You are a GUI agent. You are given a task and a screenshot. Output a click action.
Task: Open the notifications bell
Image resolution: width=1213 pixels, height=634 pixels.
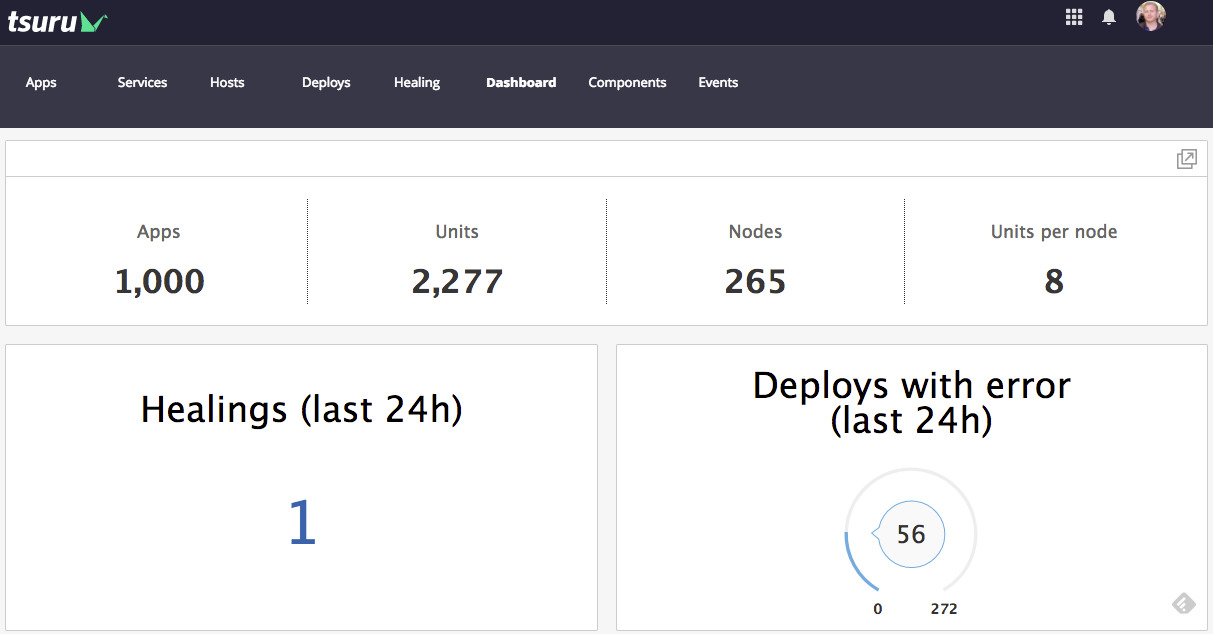(x=1109, y=17)
